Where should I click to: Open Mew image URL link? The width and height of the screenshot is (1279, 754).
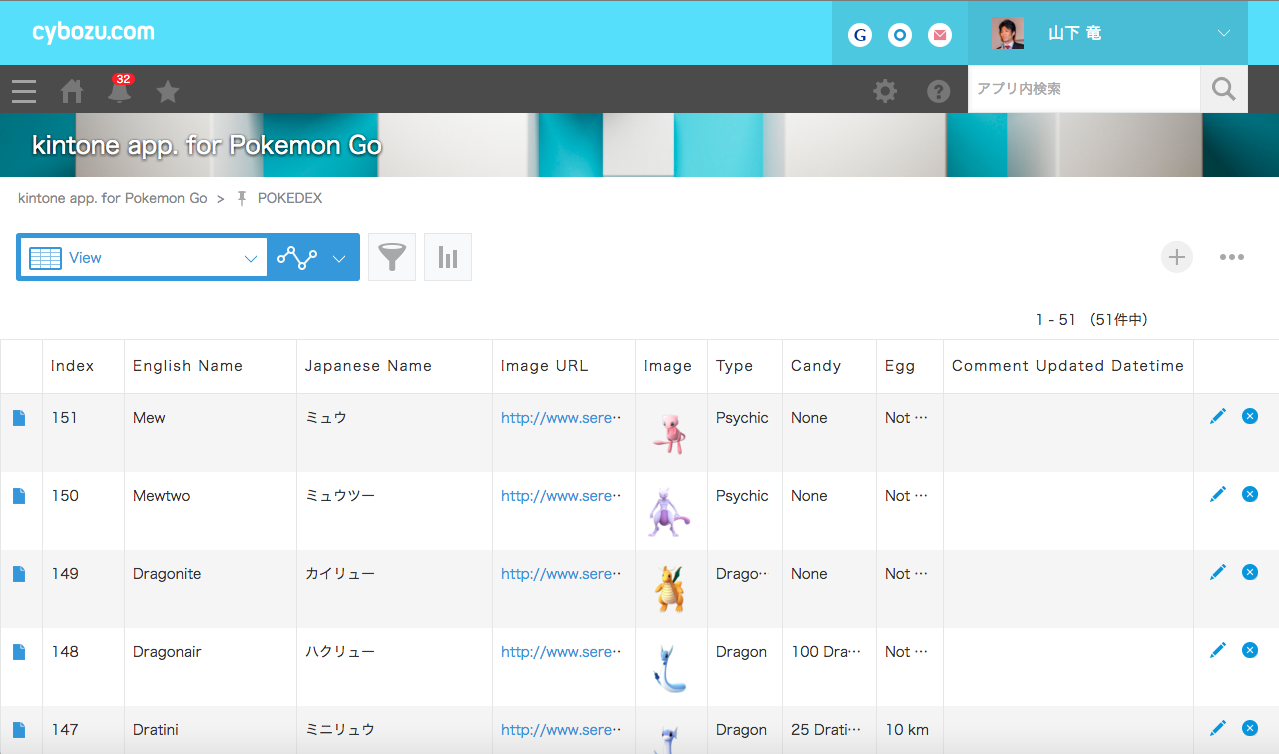(561, 418)
